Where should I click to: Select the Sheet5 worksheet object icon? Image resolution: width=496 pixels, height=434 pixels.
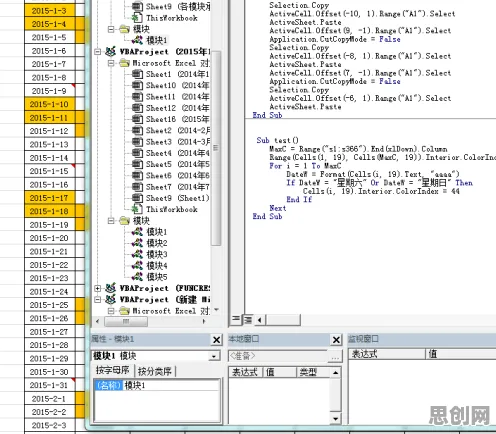(137, 164)
